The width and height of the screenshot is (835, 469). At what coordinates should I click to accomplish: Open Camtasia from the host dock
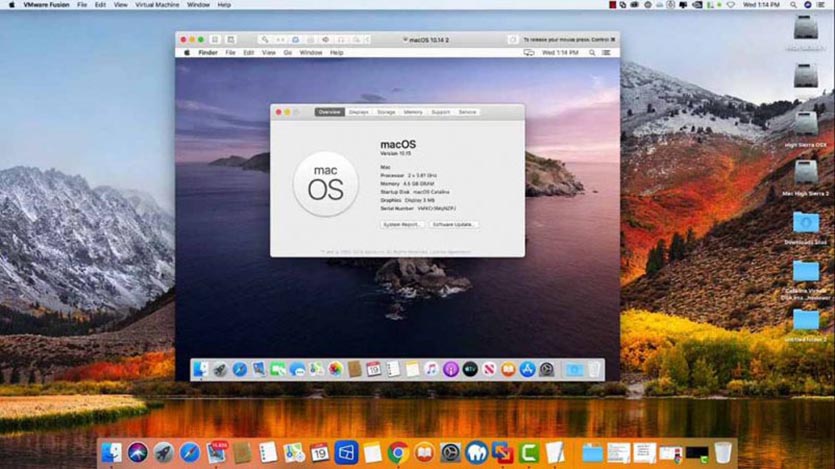click(529, 453)
